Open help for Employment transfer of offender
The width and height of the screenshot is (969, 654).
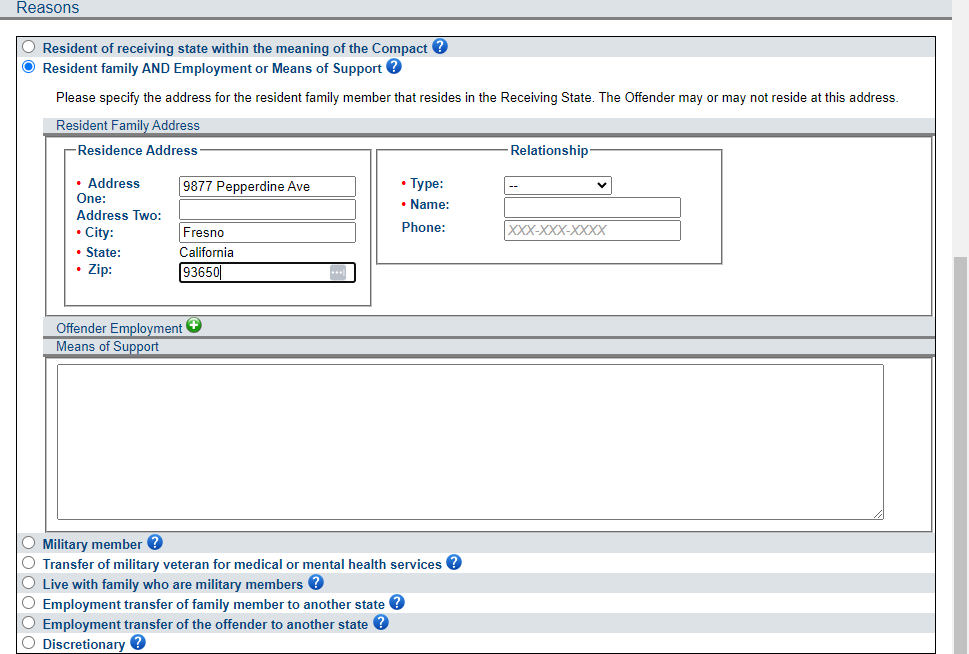[x=381, y=622]
